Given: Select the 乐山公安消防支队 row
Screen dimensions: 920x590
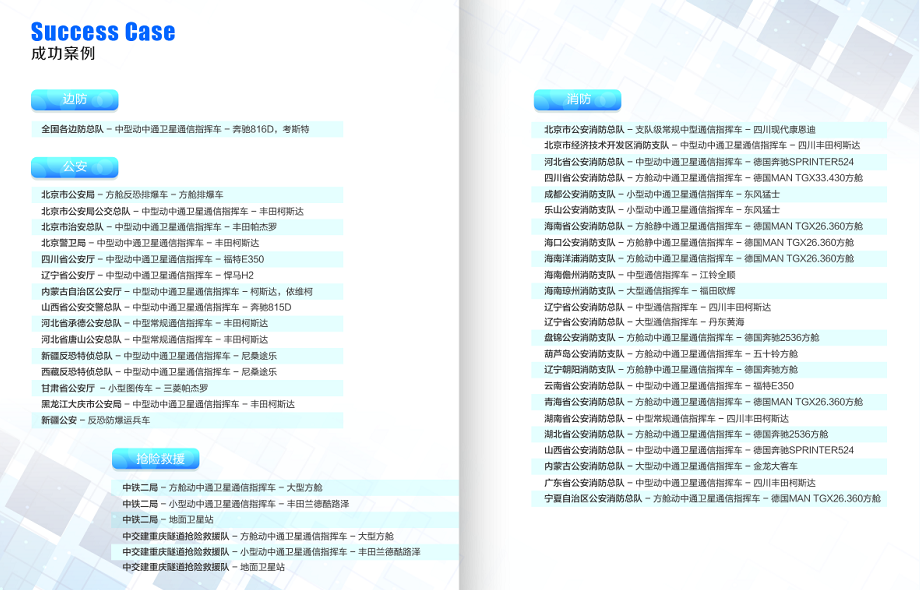Looking at the screenshot, I should click(x=709, y=210).
